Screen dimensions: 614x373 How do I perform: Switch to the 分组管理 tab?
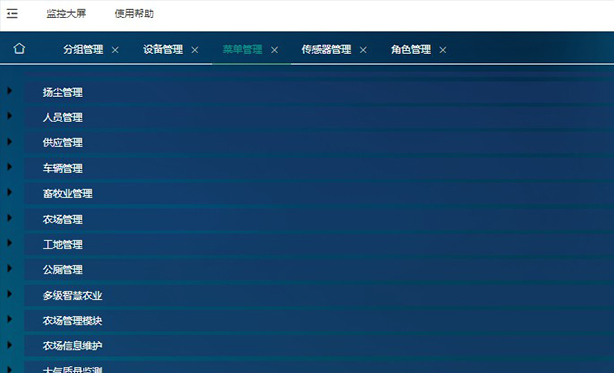83,50
